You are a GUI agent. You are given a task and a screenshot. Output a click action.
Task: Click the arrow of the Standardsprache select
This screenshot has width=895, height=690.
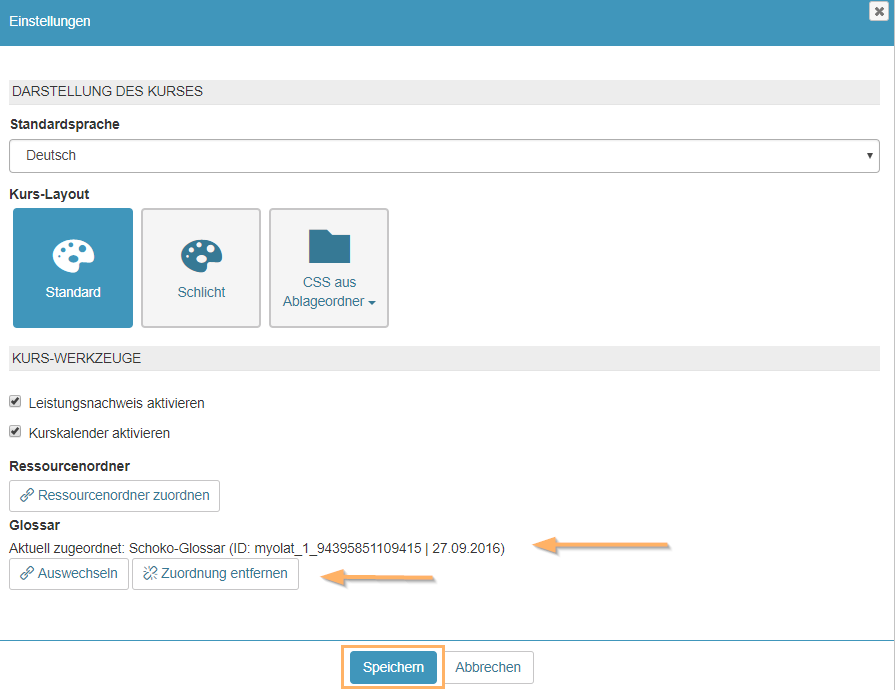click(869, 156)
